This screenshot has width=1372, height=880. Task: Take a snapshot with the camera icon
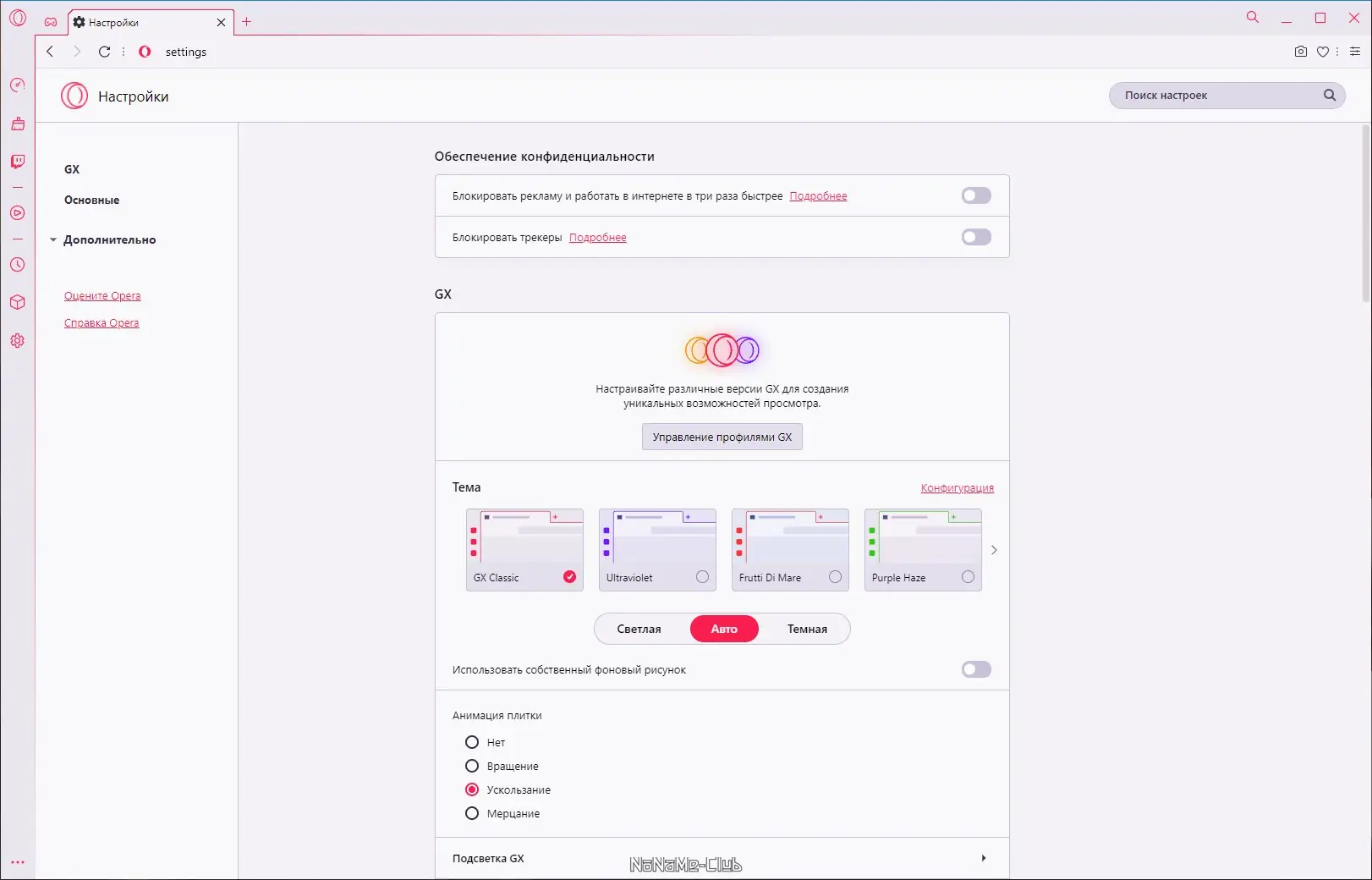pos(1300,52)
